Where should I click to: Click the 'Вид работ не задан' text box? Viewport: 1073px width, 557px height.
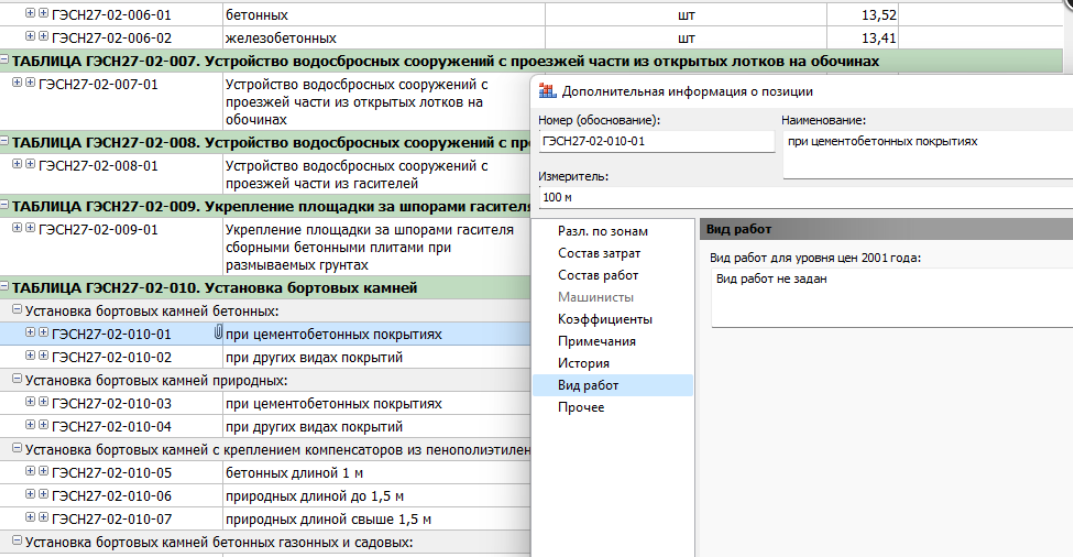[x=892, y=297]
